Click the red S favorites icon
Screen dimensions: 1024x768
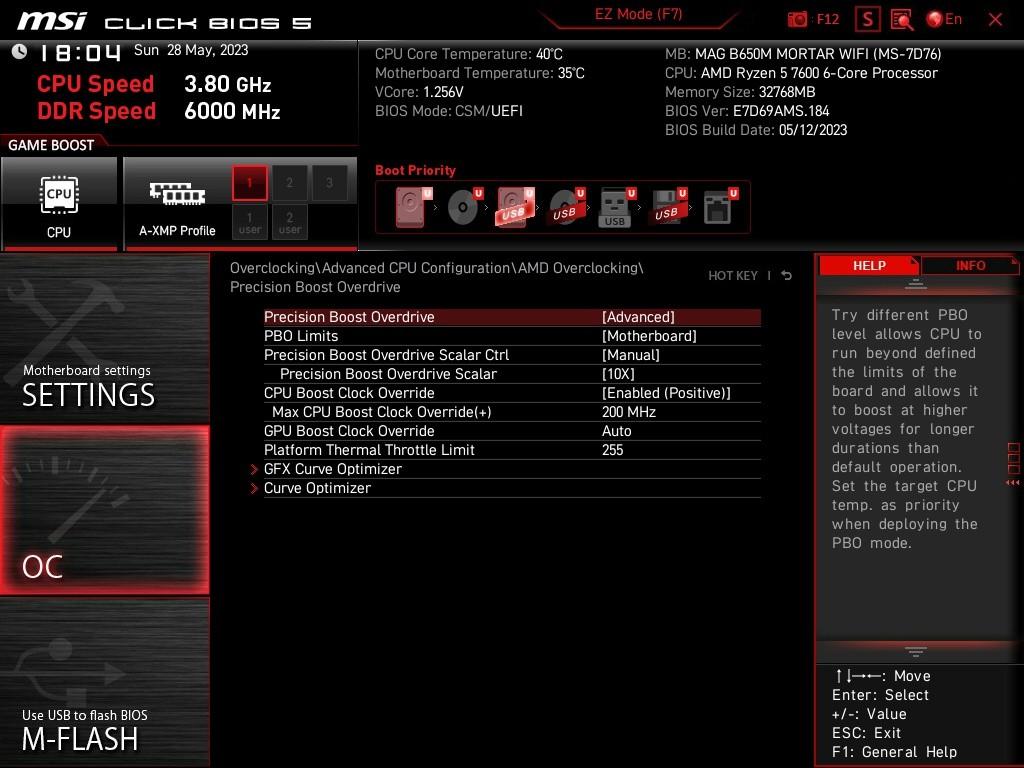pyautogui.click(x=867, y=20)
